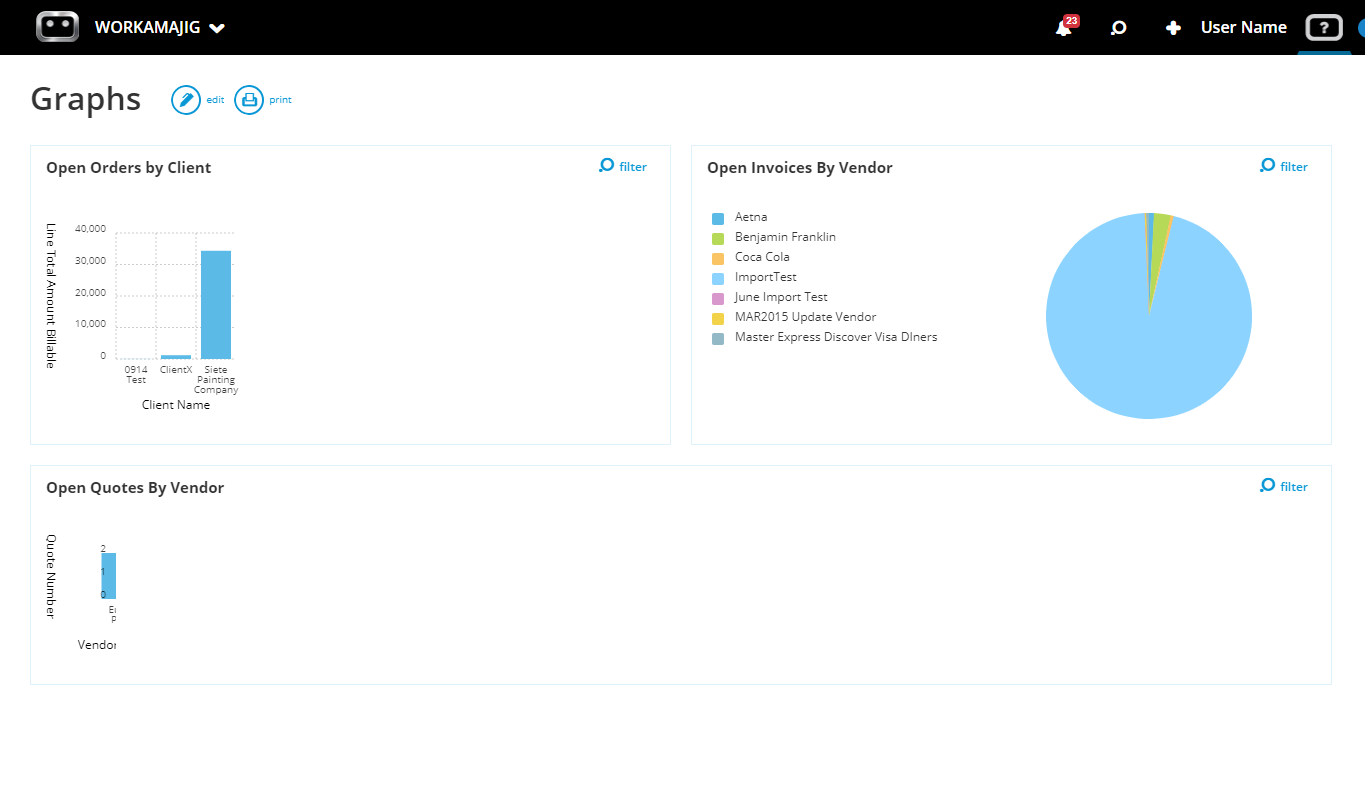Viewport: 1365px width, 808px height.
Task: Click the ImportTest legend swatch
Action: click(x=718, y=278)
